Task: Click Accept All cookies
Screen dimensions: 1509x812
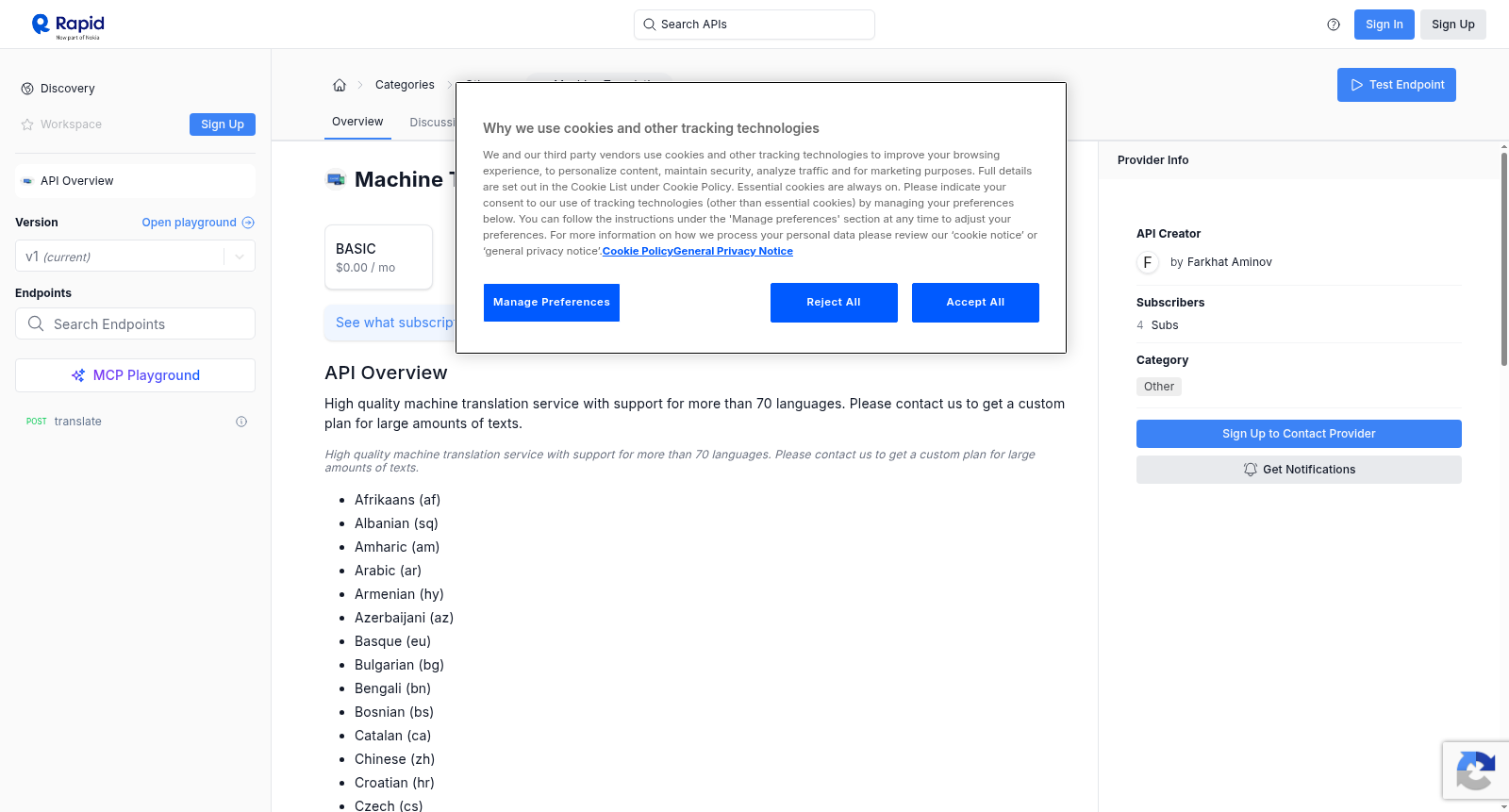Action: (975, 303)
